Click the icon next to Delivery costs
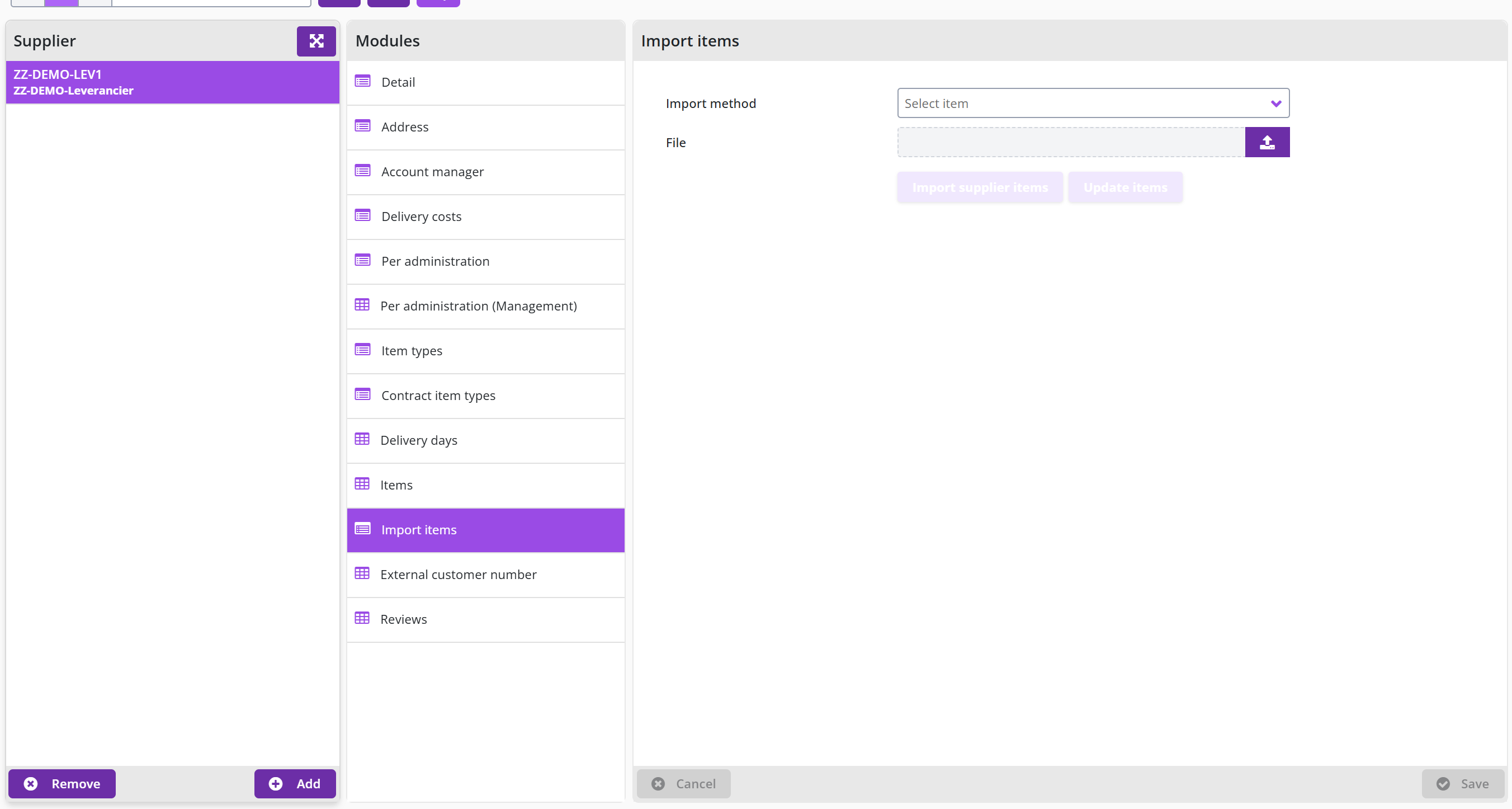 pos(363,215)
